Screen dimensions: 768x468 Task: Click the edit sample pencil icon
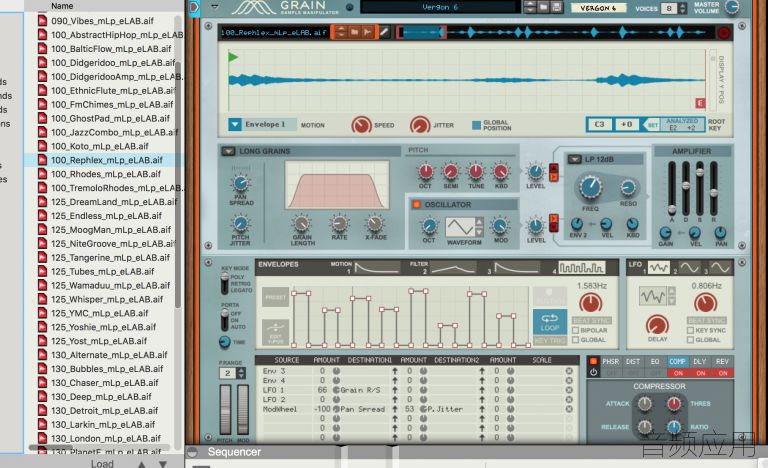point(384,32)
